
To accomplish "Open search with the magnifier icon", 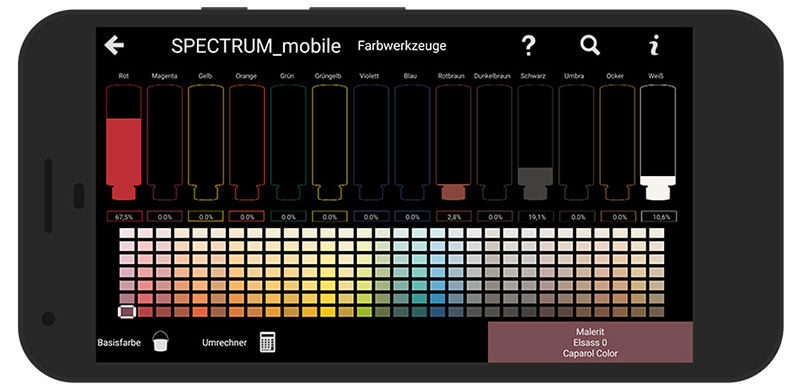I will (x=590, y=45).
